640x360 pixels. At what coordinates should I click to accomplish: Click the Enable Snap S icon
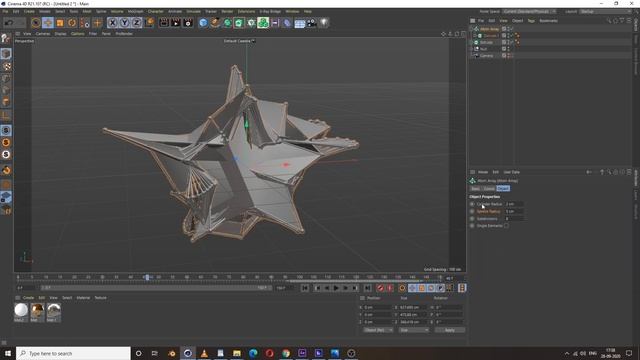tap(6, 130)
